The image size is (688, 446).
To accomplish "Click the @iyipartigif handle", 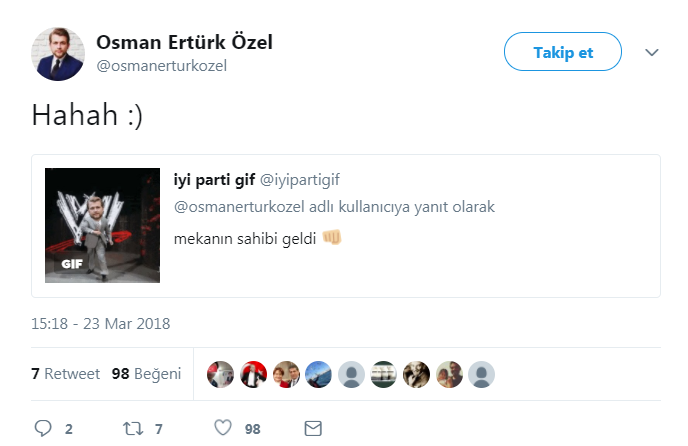I will pos(300,180).
